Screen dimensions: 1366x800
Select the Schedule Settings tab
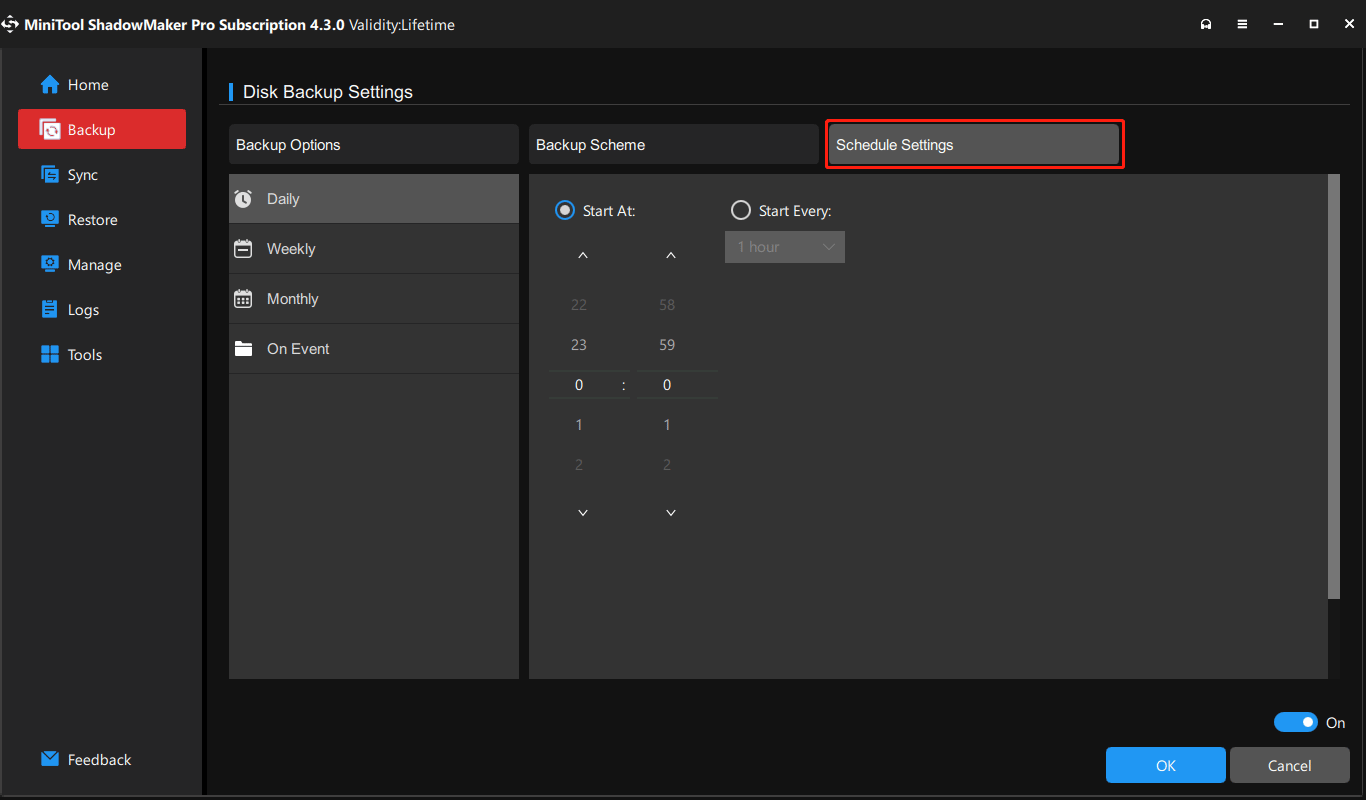pos(974,144)
